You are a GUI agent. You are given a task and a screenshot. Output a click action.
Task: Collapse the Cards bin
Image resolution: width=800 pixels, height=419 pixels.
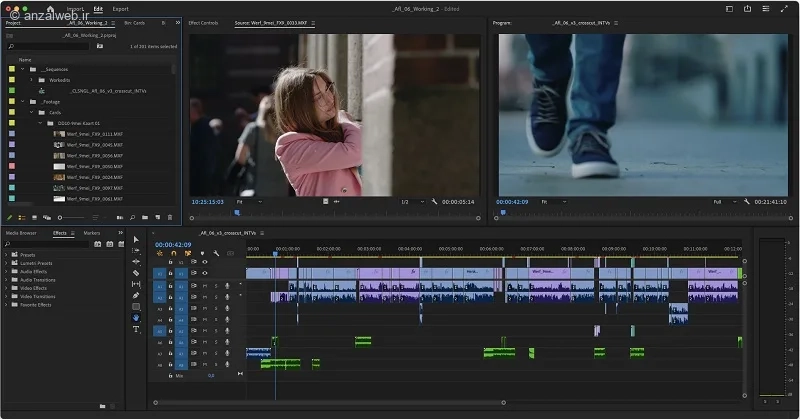[31, 112]
